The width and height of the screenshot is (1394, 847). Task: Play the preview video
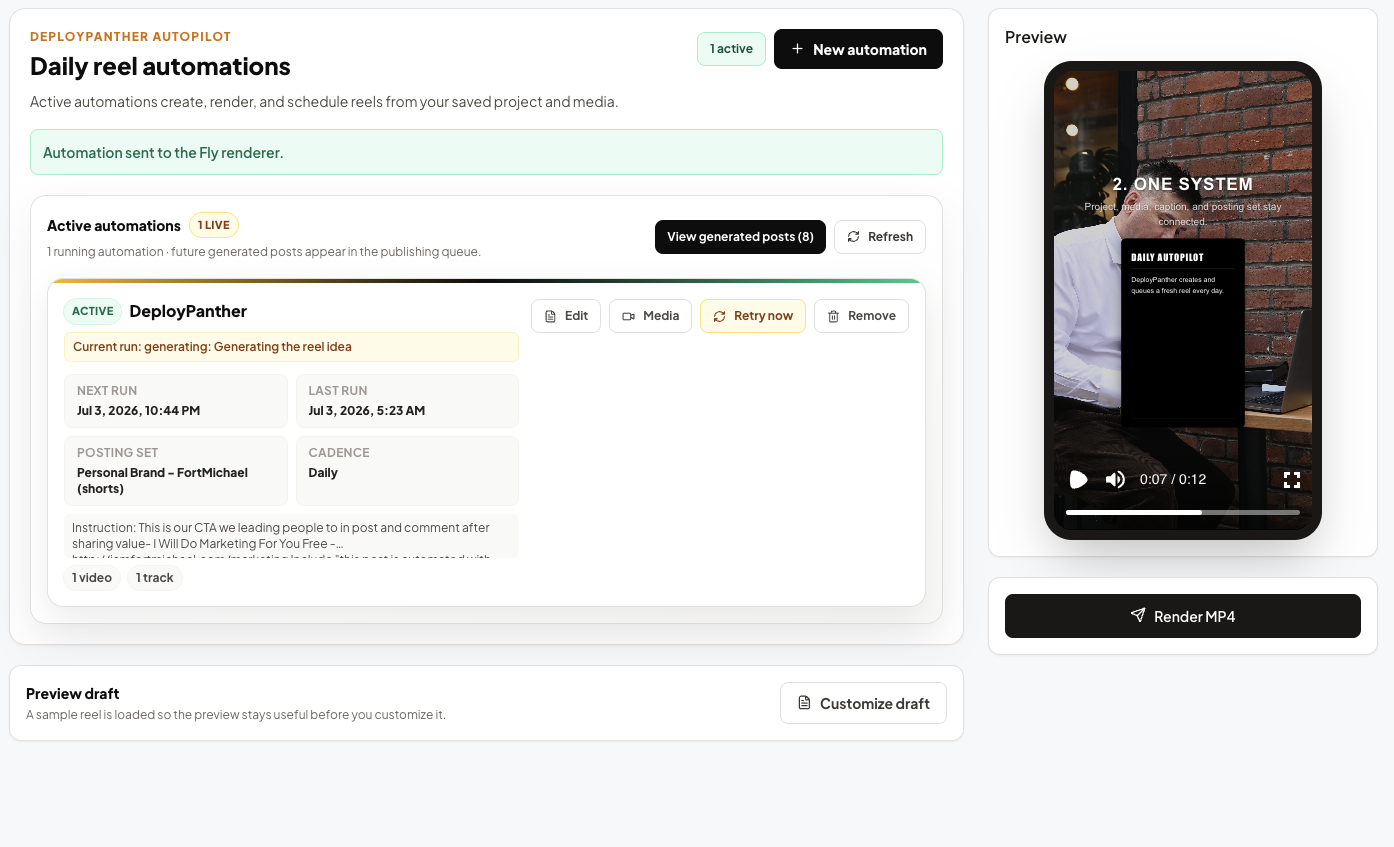click(1078, 480)
